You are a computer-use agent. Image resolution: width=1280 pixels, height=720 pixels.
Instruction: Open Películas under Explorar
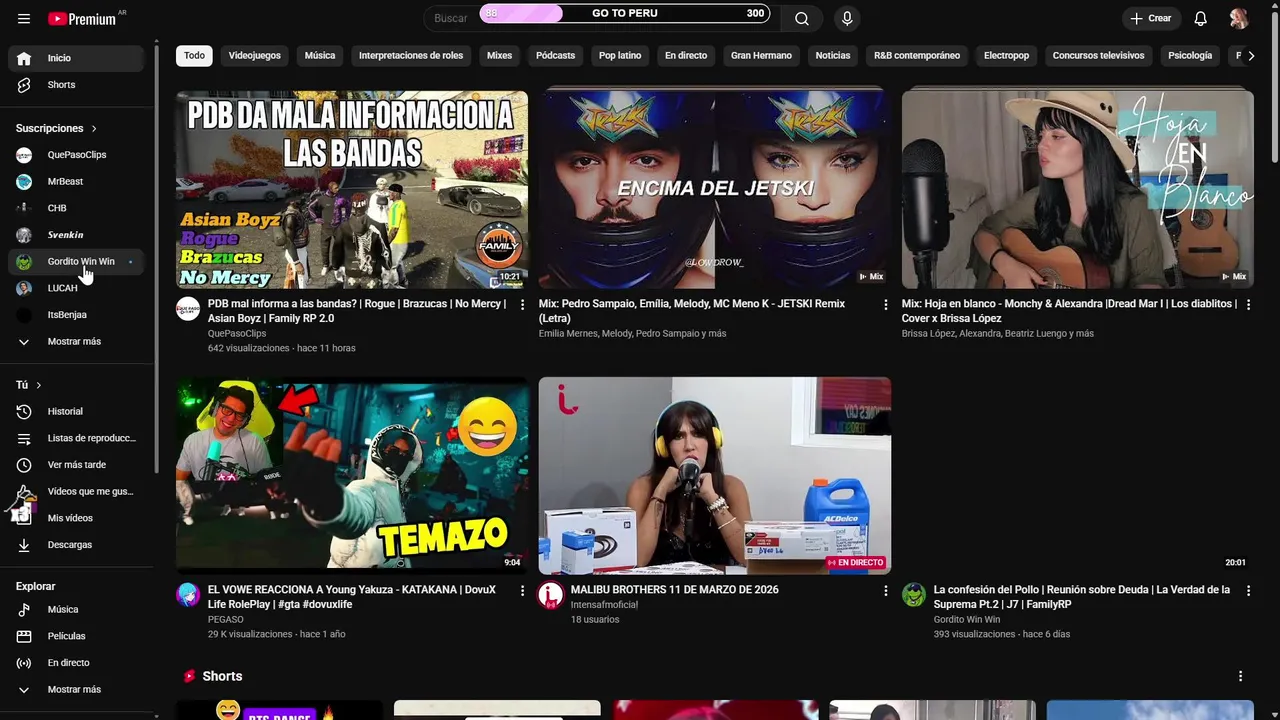tap(76, 636)
